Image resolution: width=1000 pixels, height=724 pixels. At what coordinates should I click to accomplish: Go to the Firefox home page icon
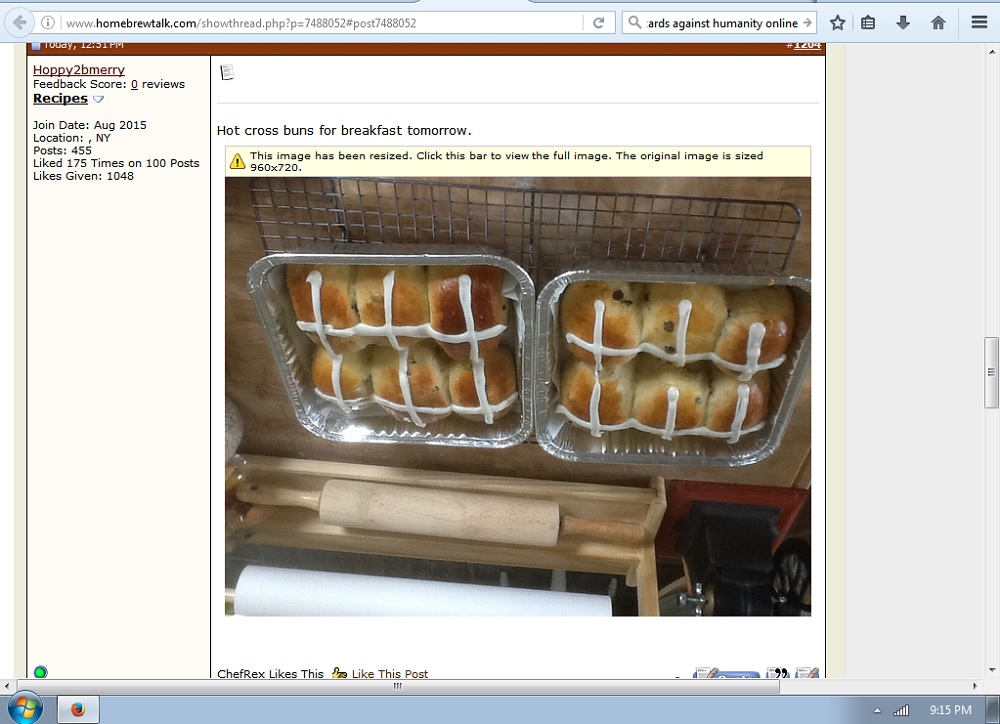tap(938, 23)
